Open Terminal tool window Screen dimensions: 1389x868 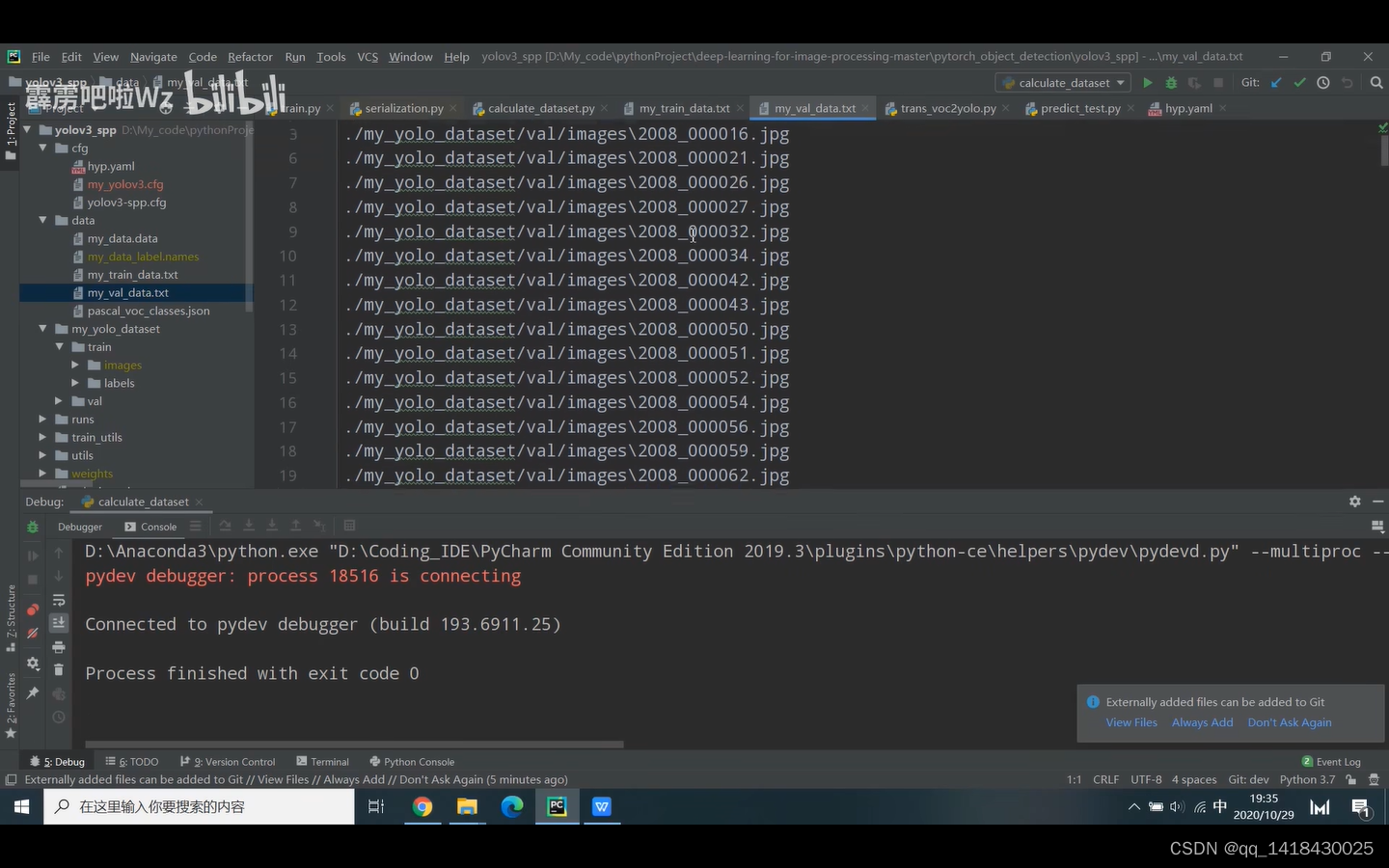(x=323, y=762)
